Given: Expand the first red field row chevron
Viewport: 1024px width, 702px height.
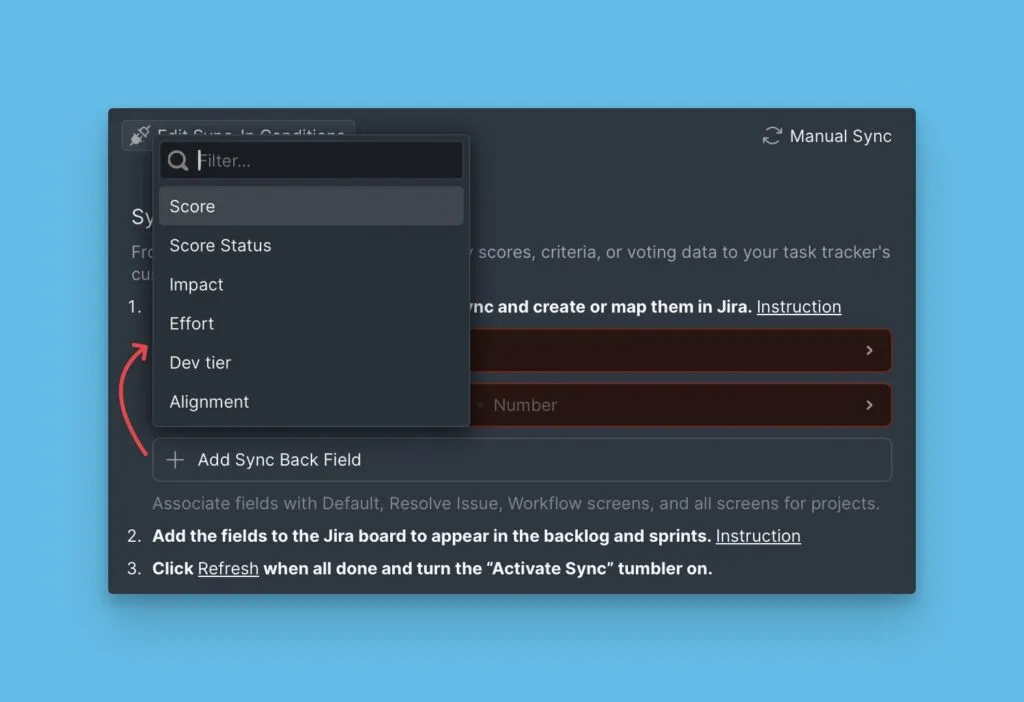Looking at the screenshot, I should click(x=869, y=350).
